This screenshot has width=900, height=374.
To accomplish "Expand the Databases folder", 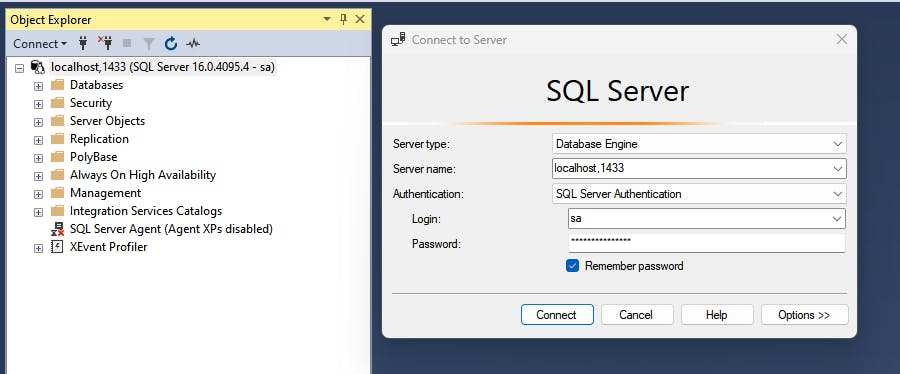I will pyautogui.click(x=38, y=86).
